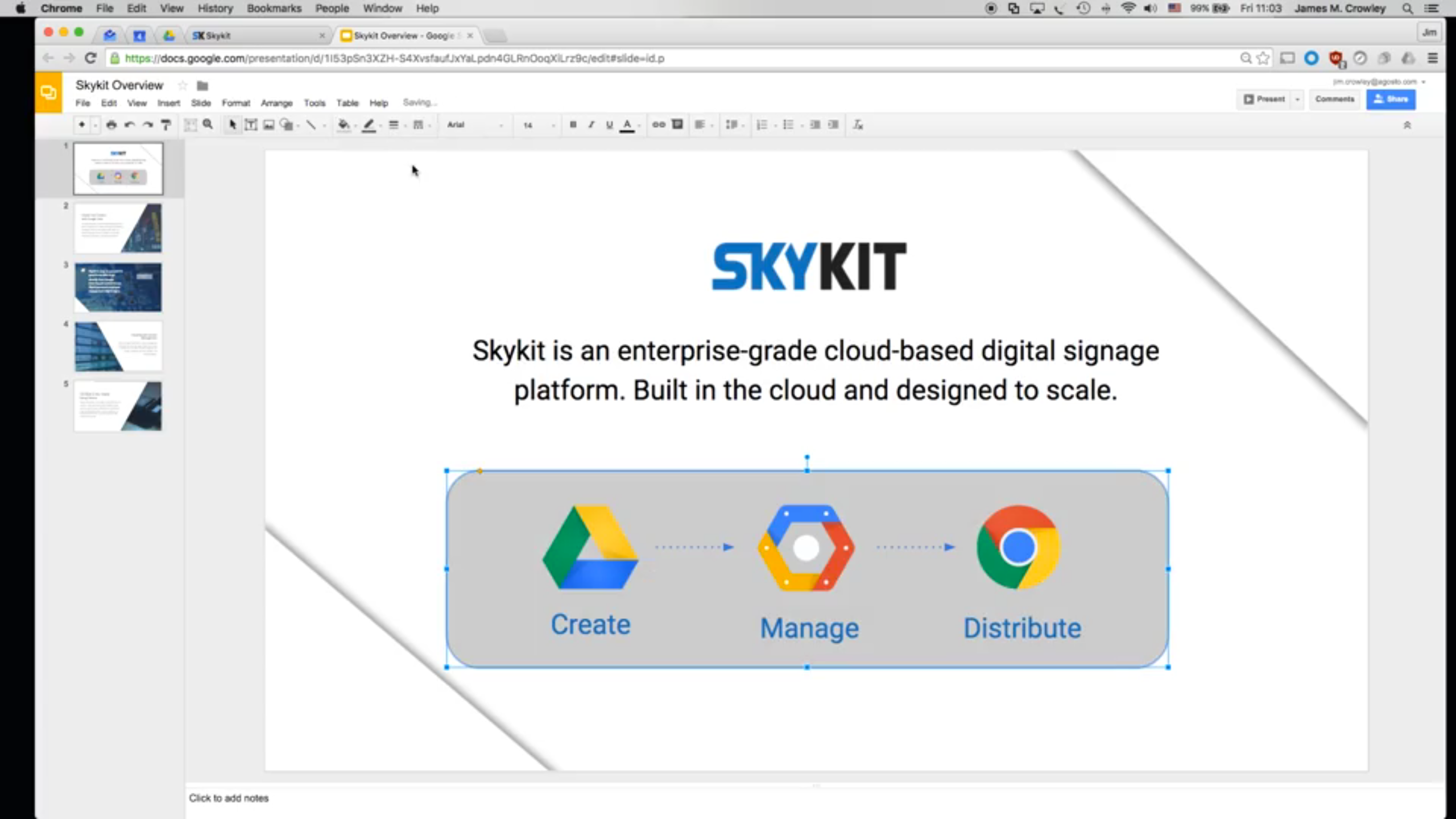Click the insert comment icon in toolbar
The height and width of the screenshot is (819, 1456).
677,125
